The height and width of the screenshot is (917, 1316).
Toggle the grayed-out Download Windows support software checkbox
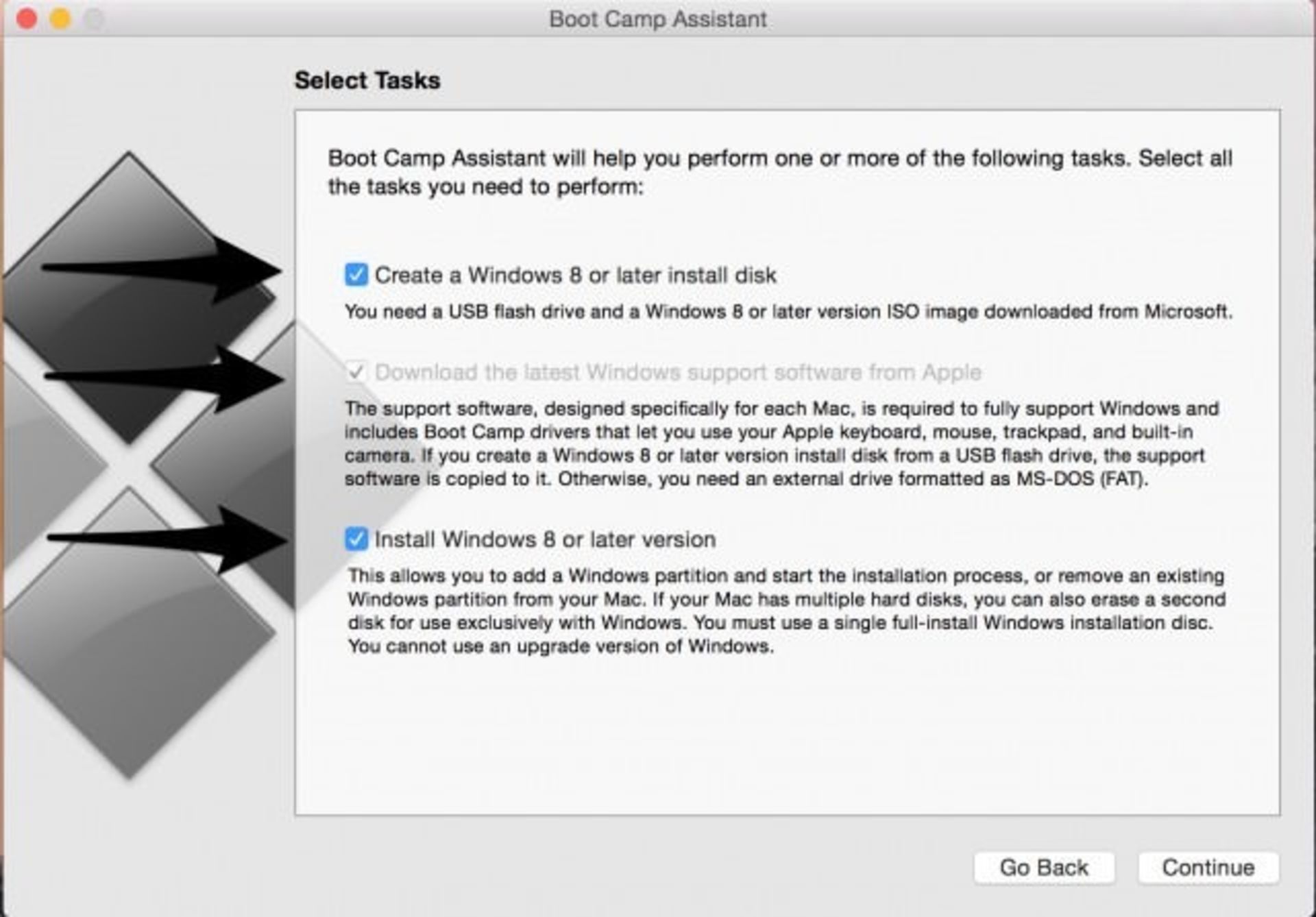click(x=356, y=372)
